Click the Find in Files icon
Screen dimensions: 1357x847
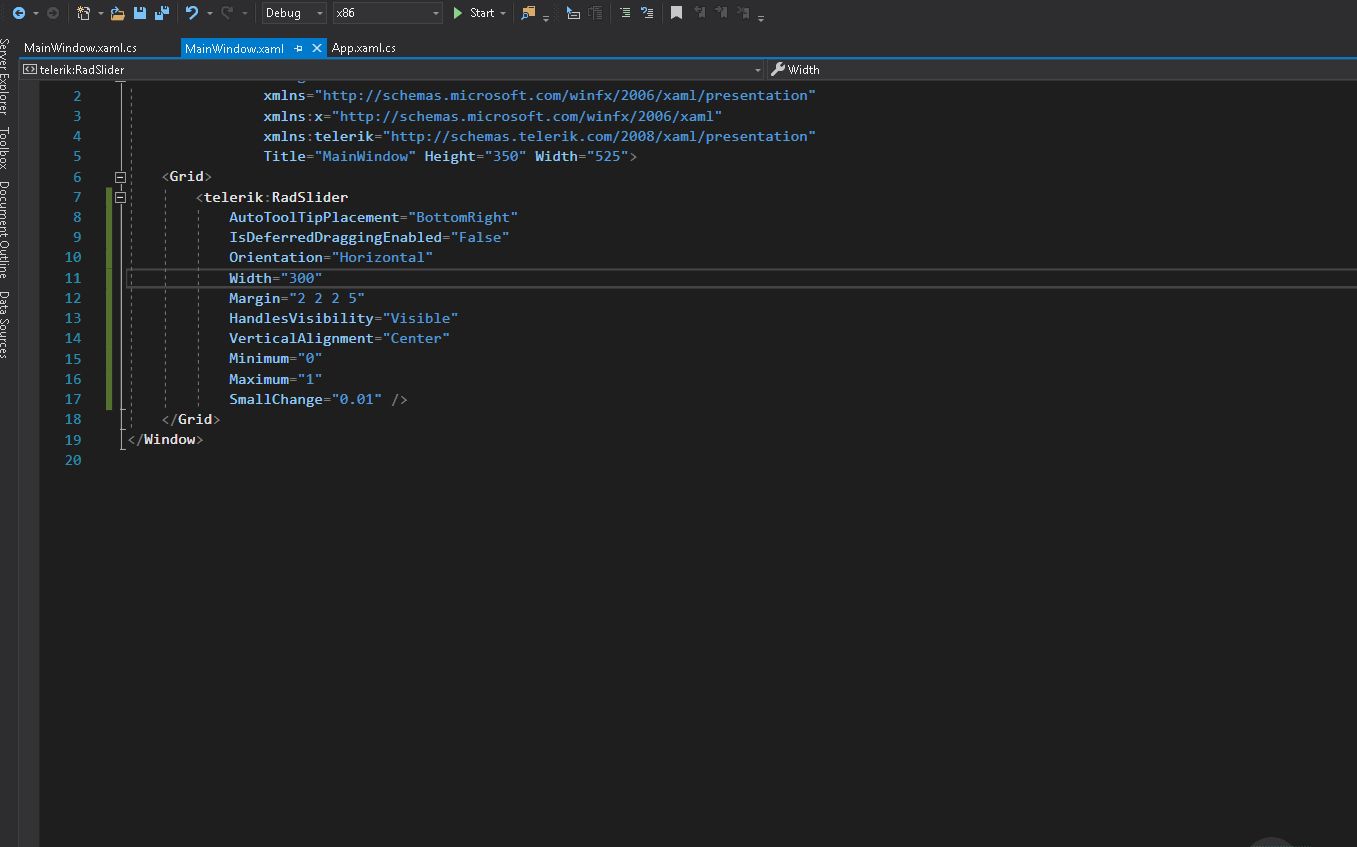[x=528, y=13]
